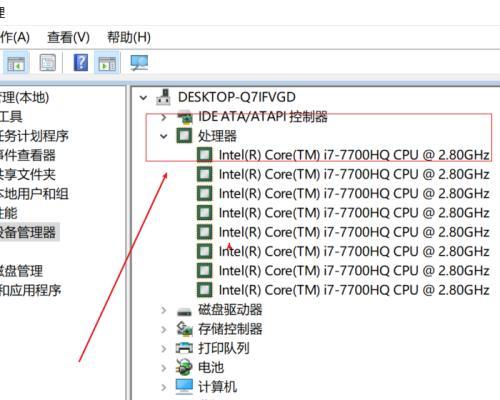Screen dimensions: 500x400
Task: Toggle the Show/Hide Action Pane toolbar icon
Action: pos(107,63)
